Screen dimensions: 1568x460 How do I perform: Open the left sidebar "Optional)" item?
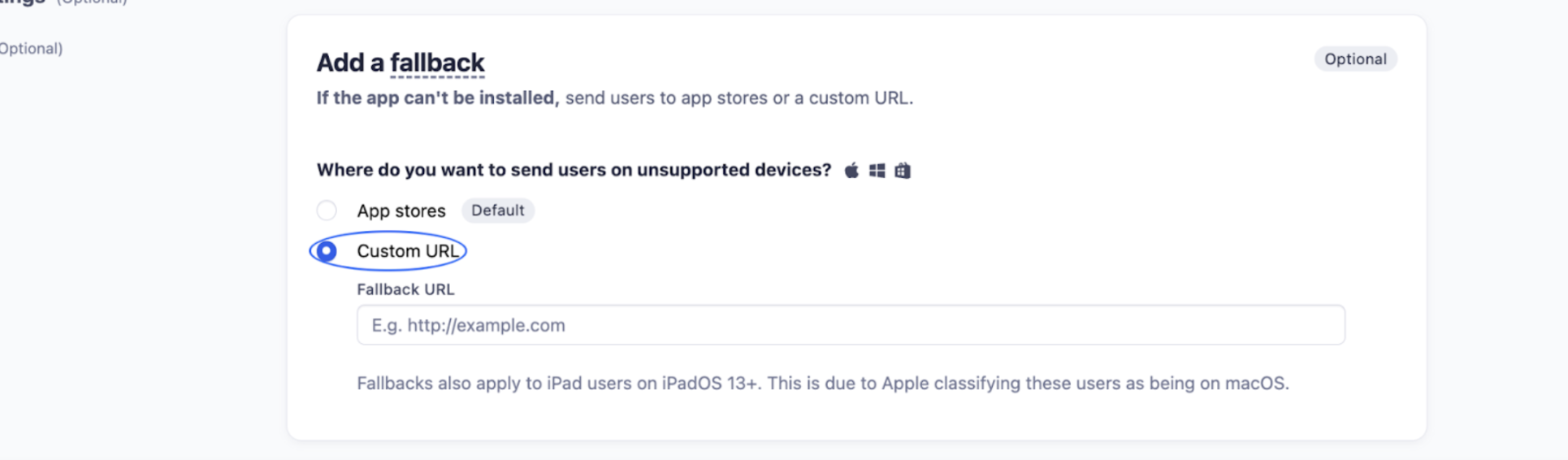[x=31, y=49]
